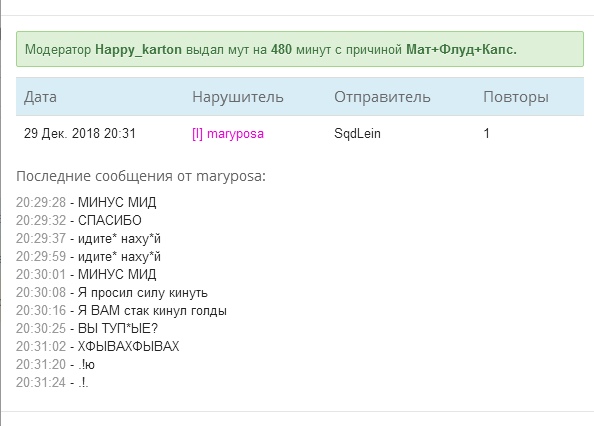
Task: Click the СПАСИБО message line
Action: click(x=79, y=220)
